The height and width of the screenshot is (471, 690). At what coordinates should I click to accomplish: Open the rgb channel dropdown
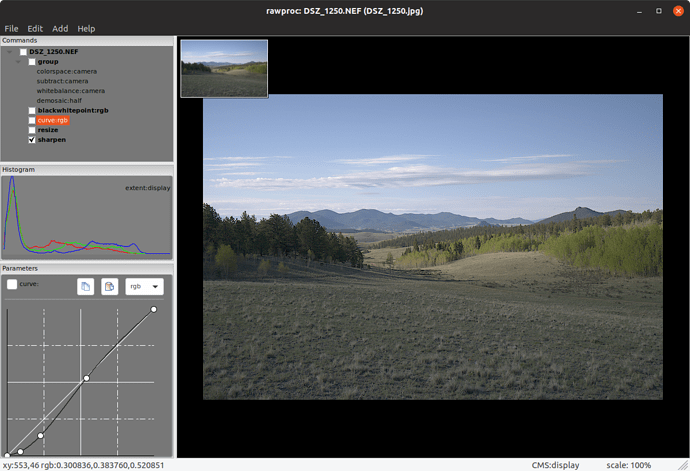point(144,287)
